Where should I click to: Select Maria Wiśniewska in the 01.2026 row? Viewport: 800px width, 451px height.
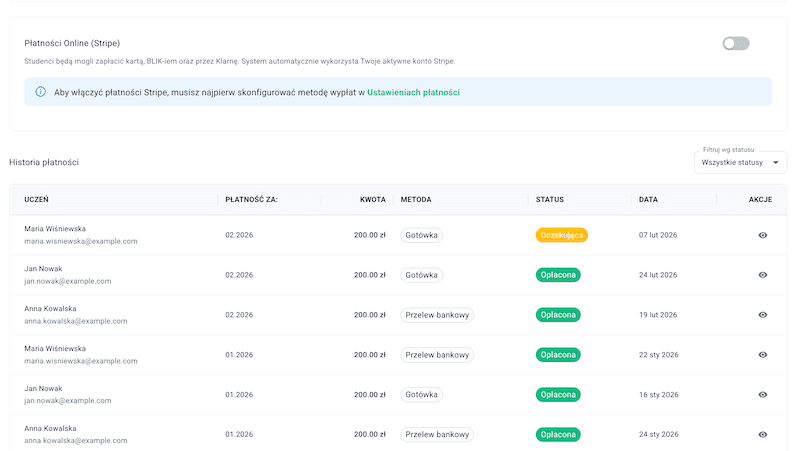click(55, 348)
